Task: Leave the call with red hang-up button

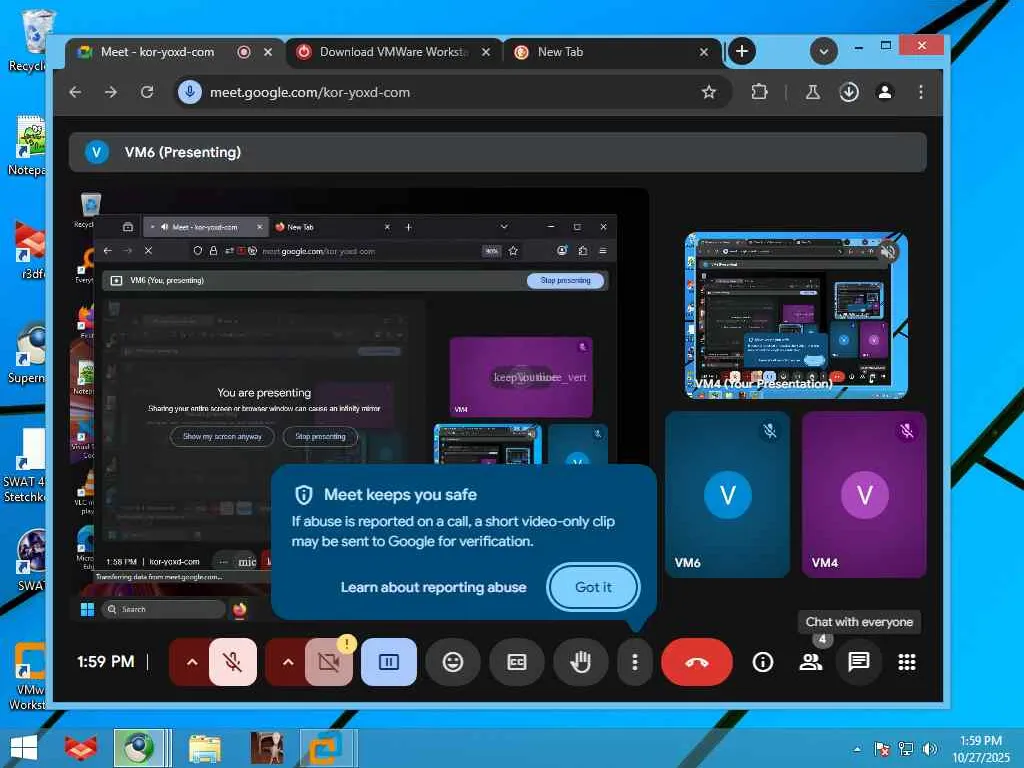Action: (697, 662)
